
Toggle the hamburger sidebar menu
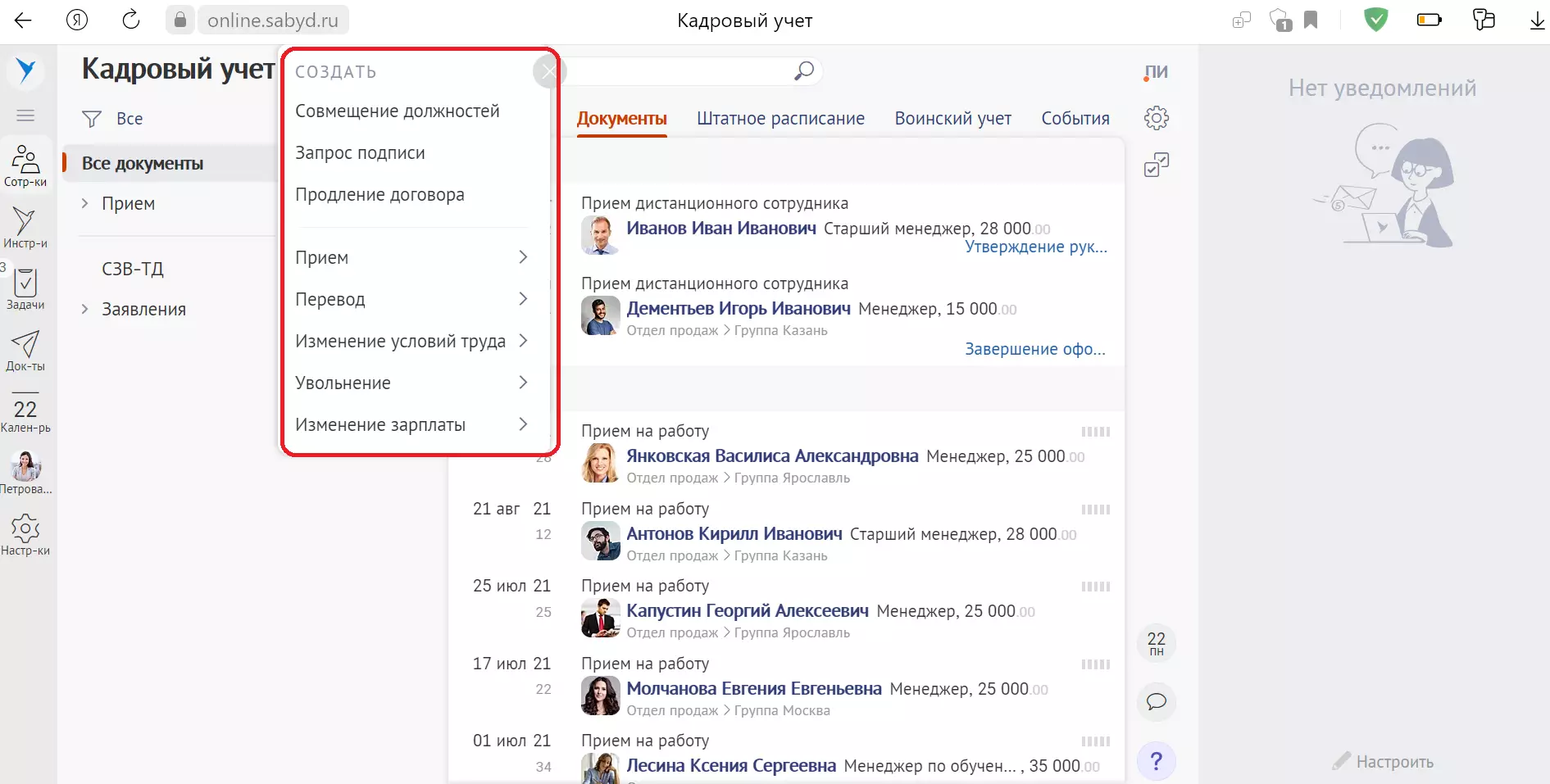tap(25, 116)
